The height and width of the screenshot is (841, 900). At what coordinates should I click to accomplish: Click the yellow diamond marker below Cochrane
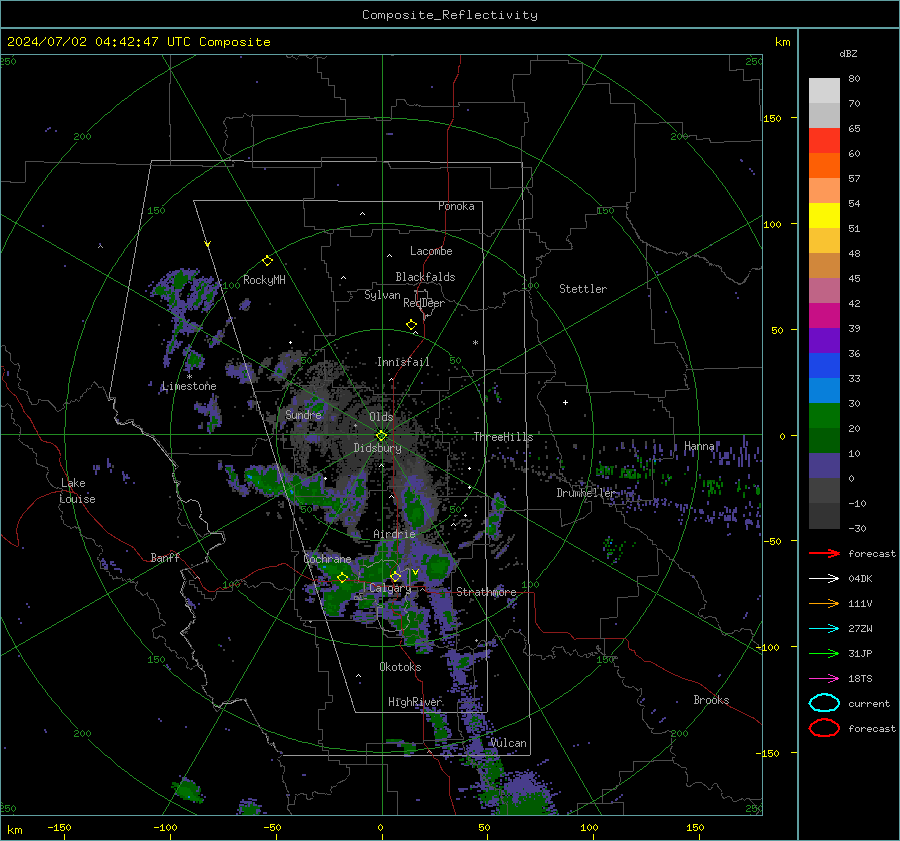[343, 578]
